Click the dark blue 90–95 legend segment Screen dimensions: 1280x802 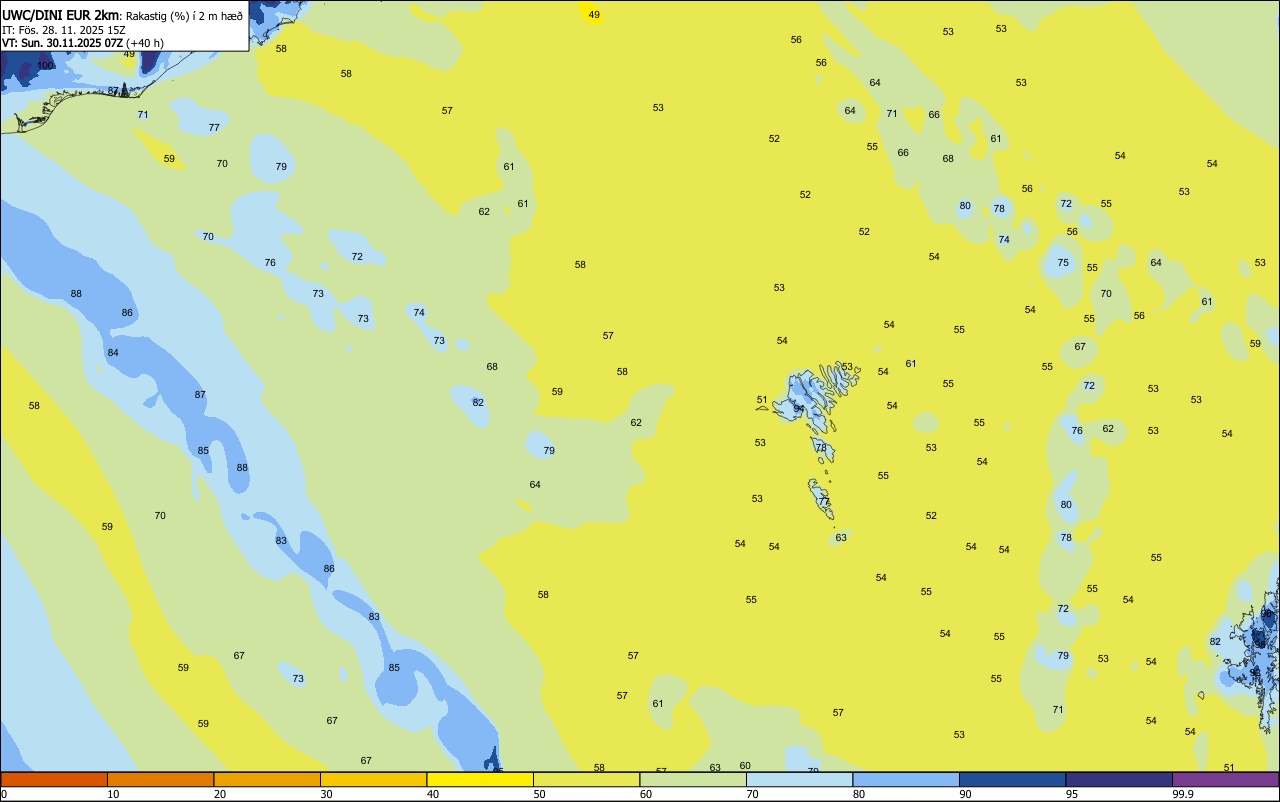[1012, 779]
